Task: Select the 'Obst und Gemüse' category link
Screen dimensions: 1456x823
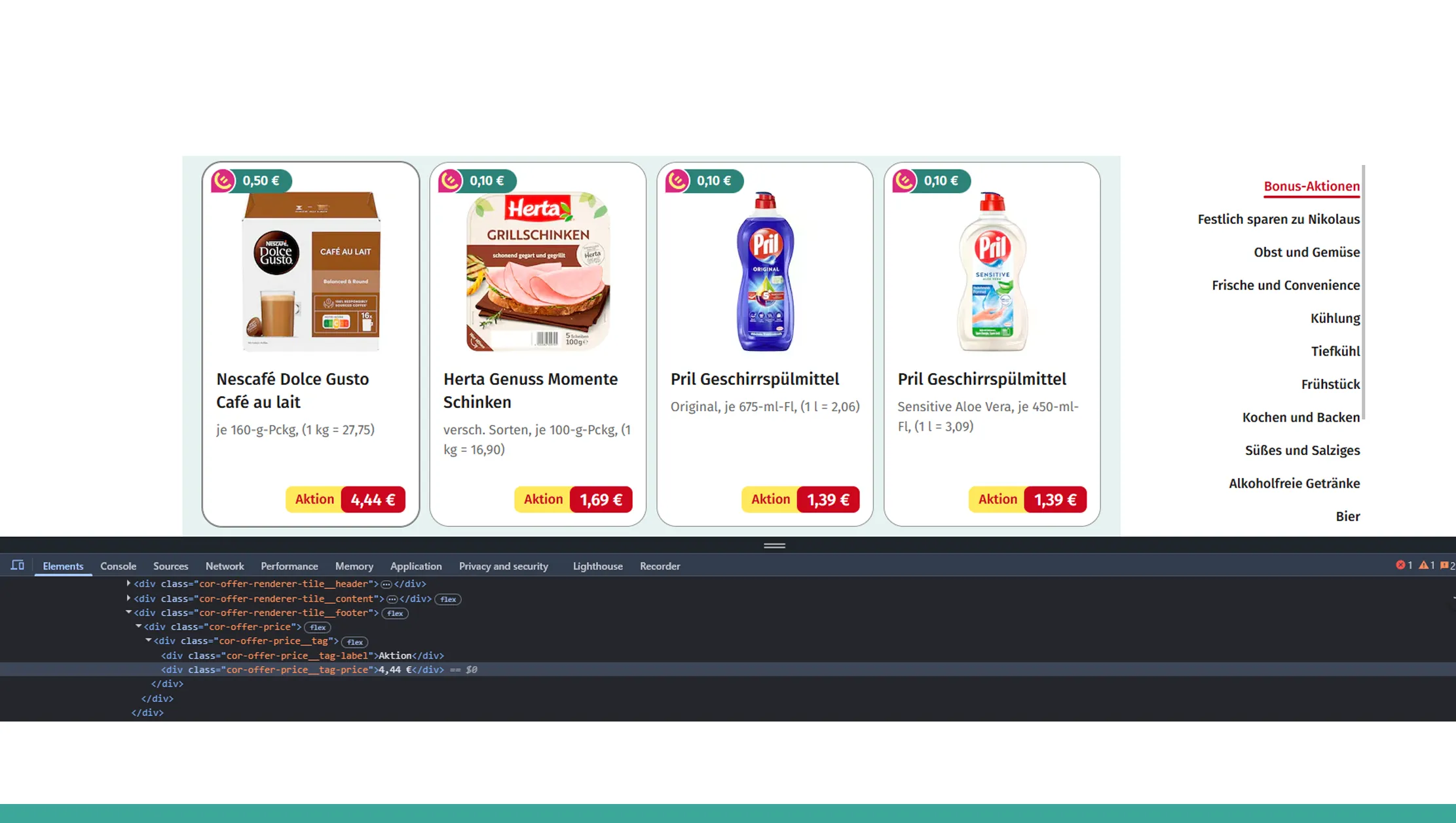Action: point(1307,252)
